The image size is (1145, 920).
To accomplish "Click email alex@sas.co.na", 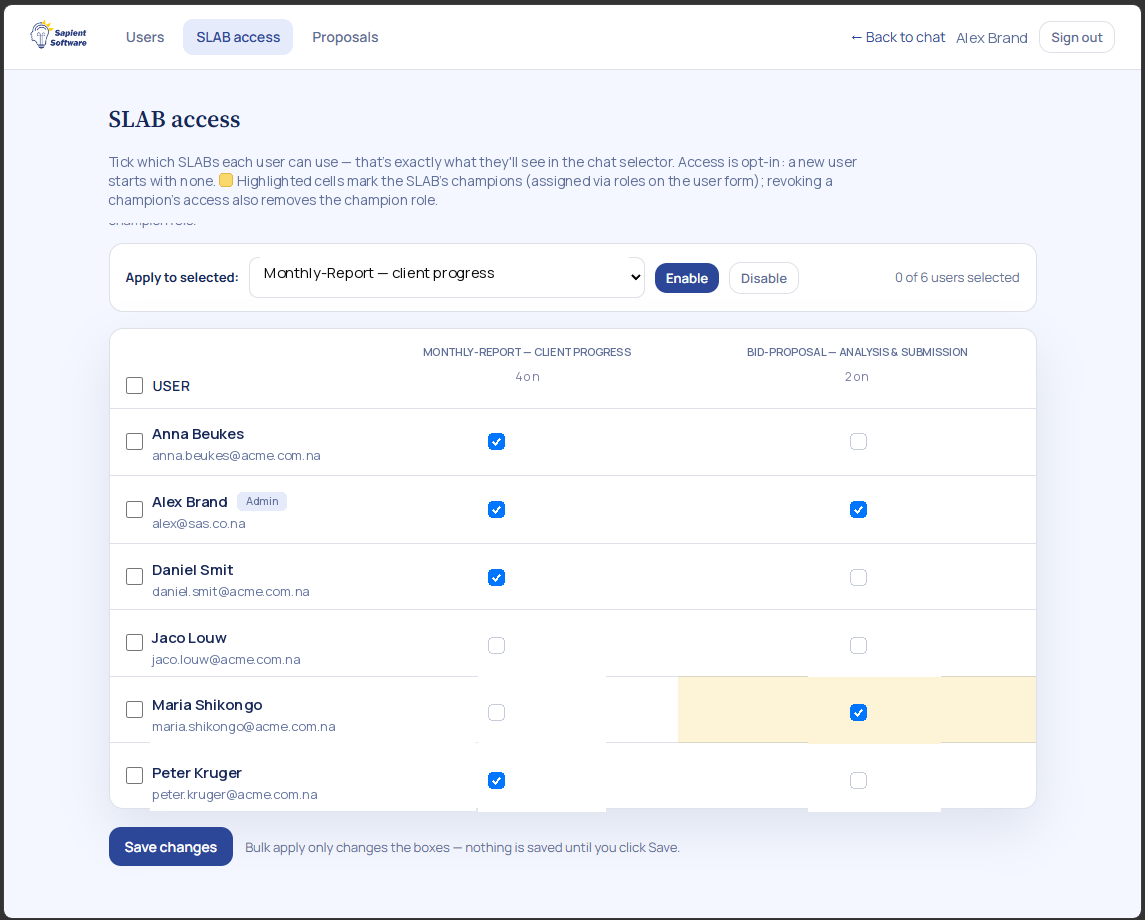I will 199,524.
